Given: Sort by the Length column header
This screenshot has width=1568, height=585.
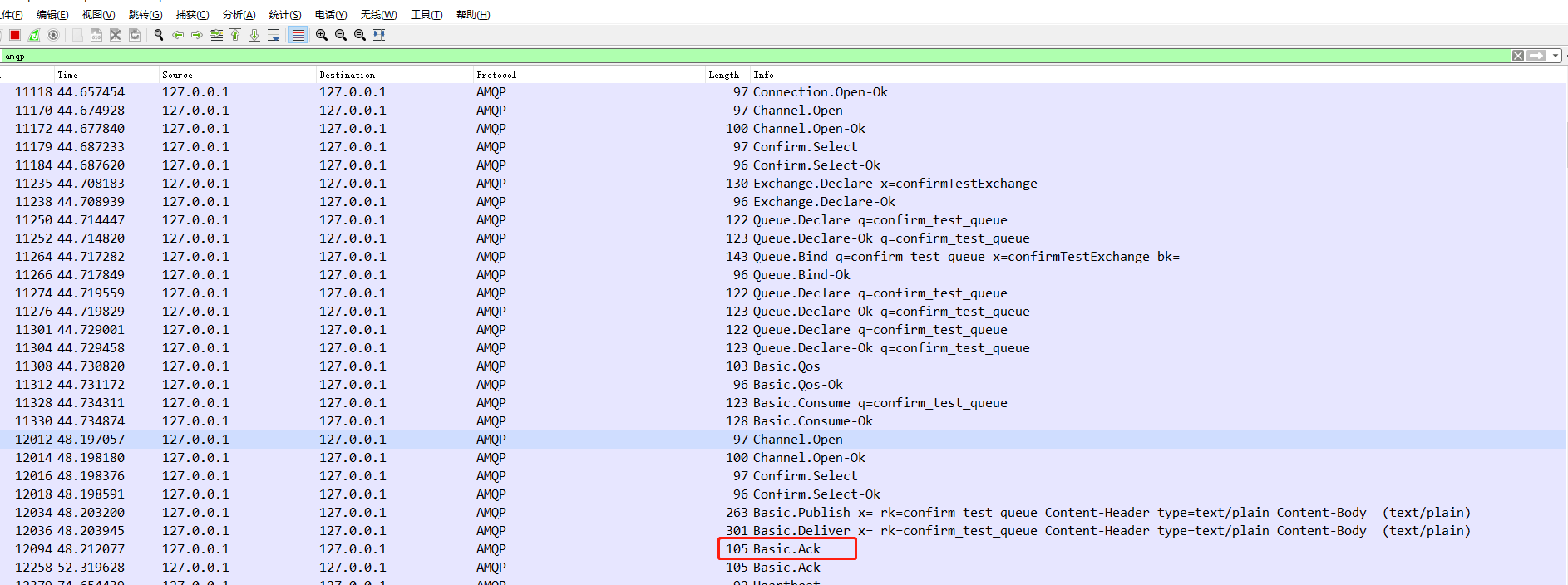Looking at the screenshot, I should pyautogui.click(x=727, y=75).
